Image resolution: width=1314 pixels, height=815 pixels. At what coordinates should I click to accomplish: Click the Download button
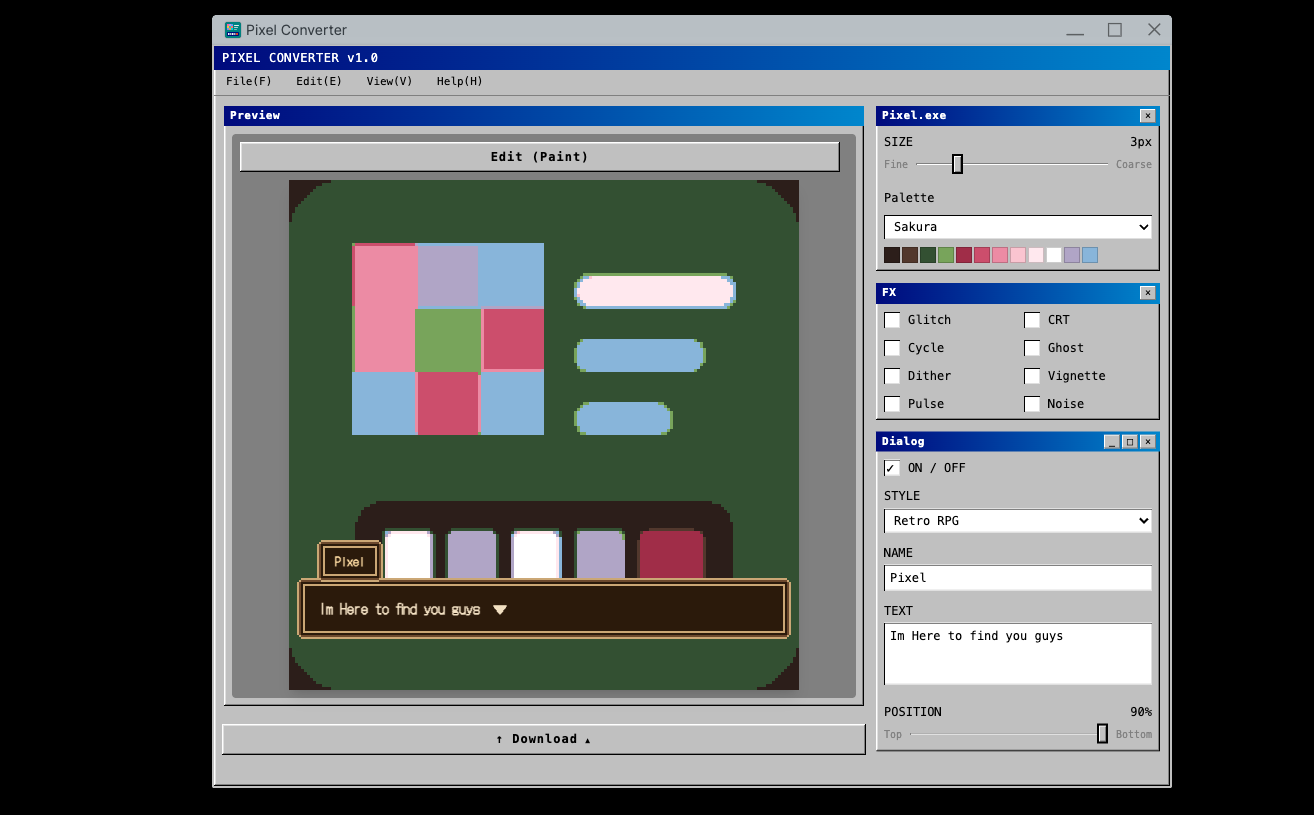(x=544, y=739)
